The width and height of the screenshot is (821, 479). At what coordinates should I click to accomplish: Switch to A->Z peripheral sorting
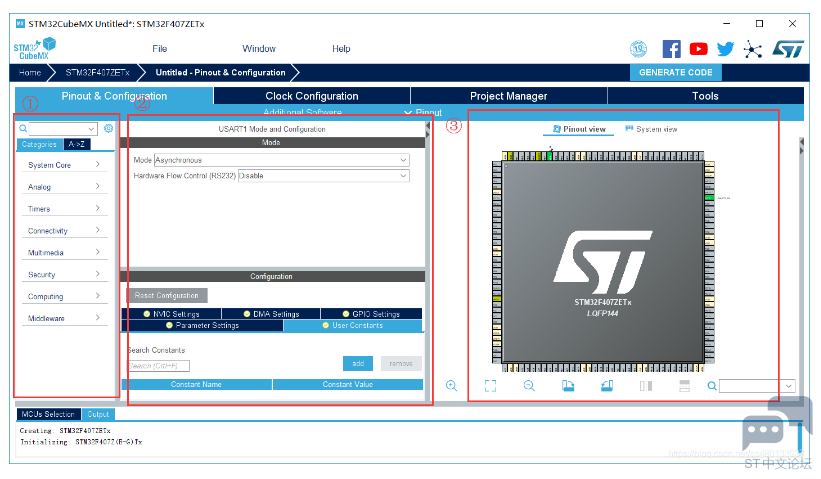click(77, 144)
